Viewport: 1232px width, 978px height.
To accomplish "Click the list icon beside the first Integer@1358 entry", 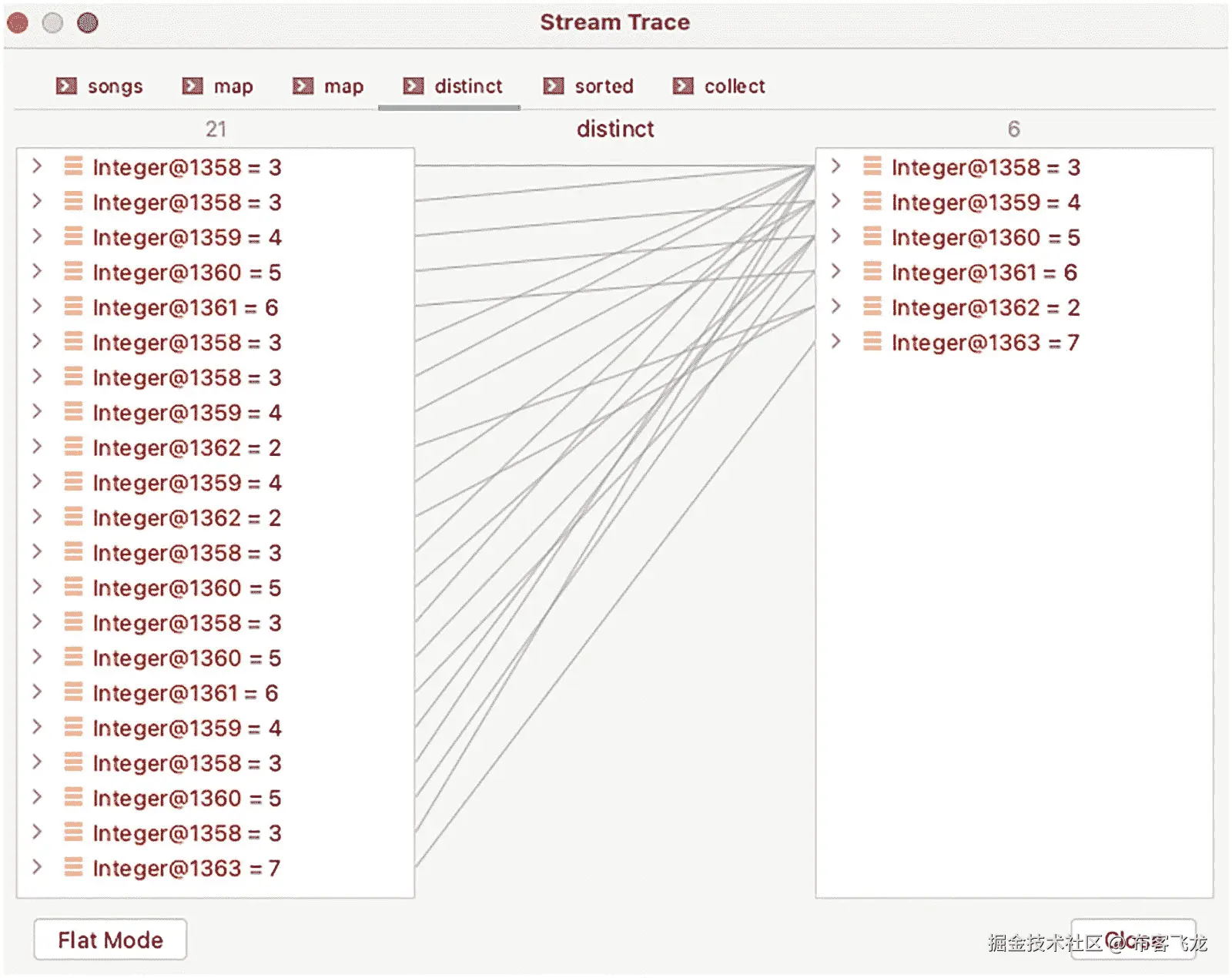I will pyautogui.click(x=73, y=167).
